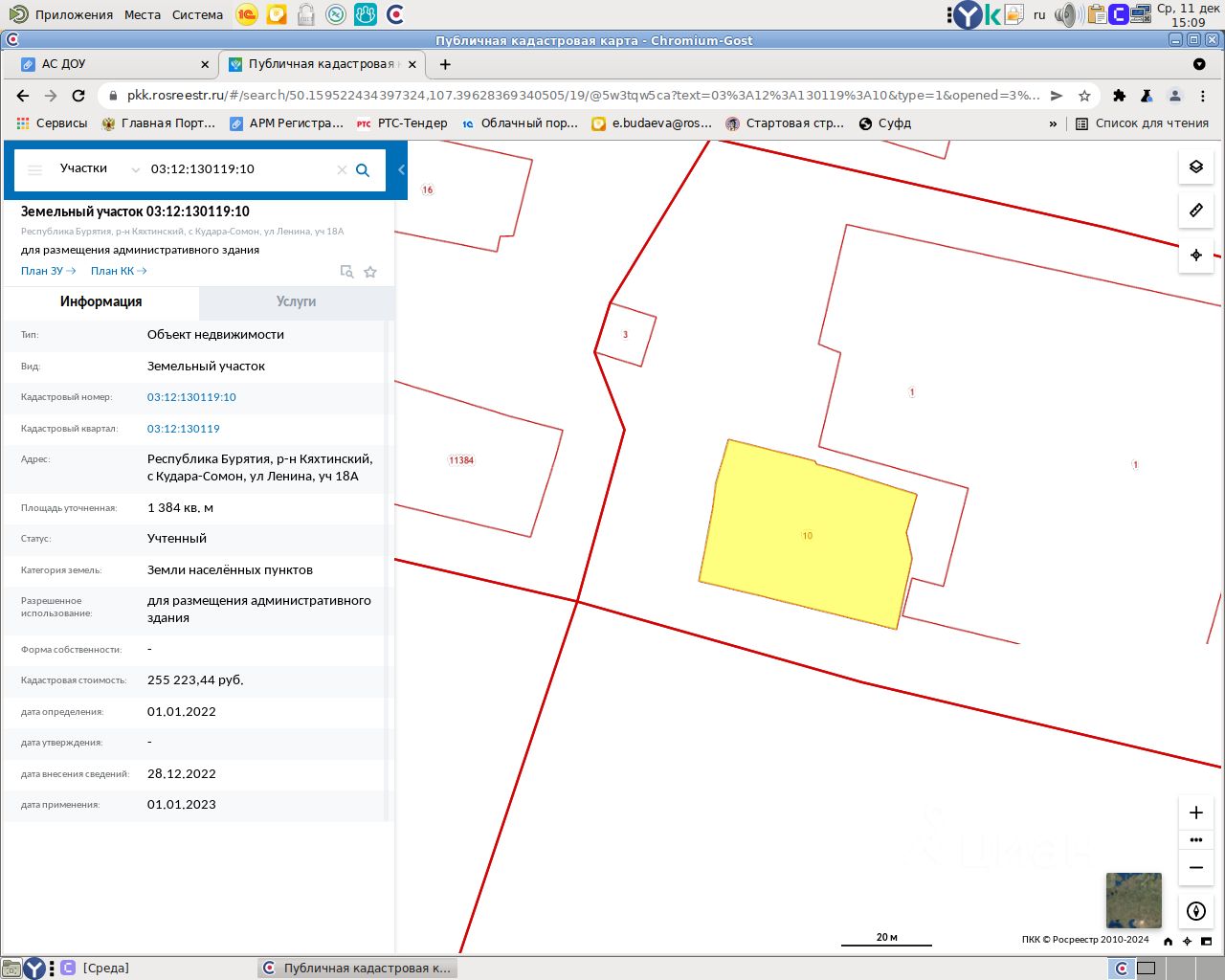Click the search input with cadastral number
The height and width of the screenshot is (980, 1225).
239,169
